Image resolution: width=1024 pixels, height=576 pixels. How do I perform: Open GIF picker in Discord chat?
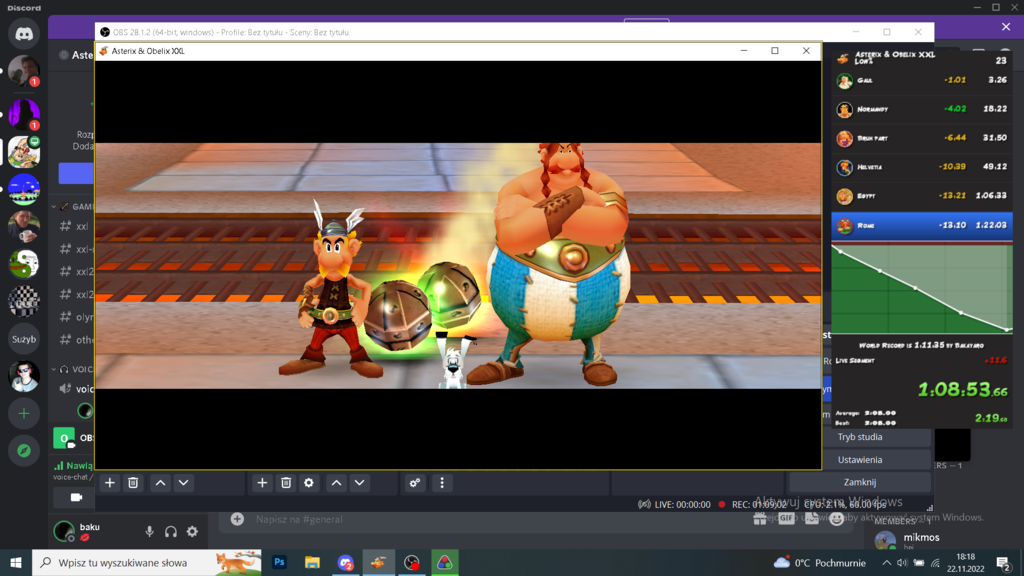[786, 519]
